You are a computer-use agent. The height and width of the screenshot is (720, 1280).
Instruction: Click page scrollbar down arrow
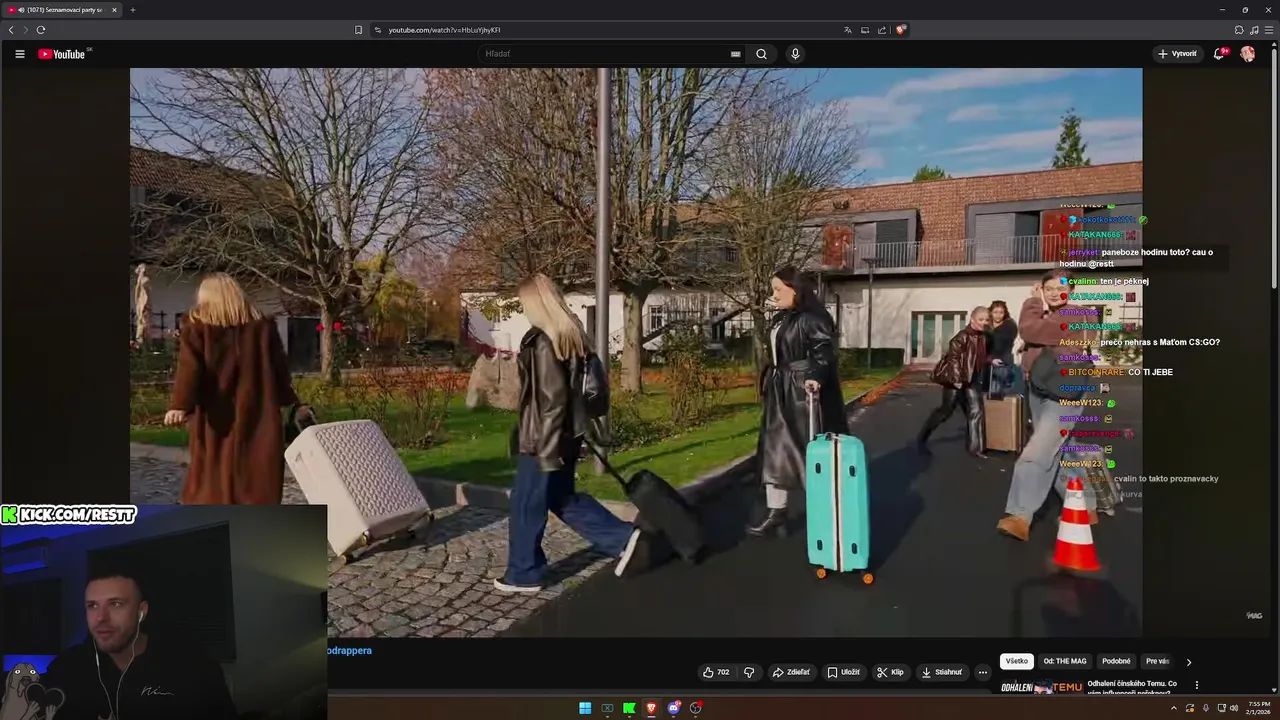coord(1275,690)
